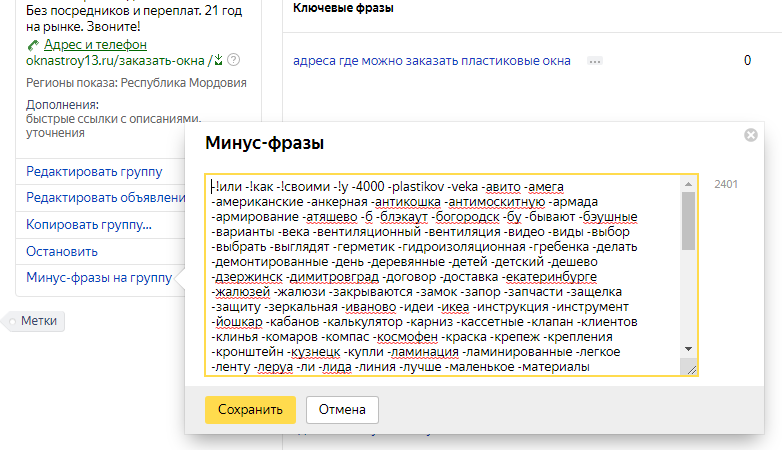Open Адрес и телефон link

tap(95, 45)
